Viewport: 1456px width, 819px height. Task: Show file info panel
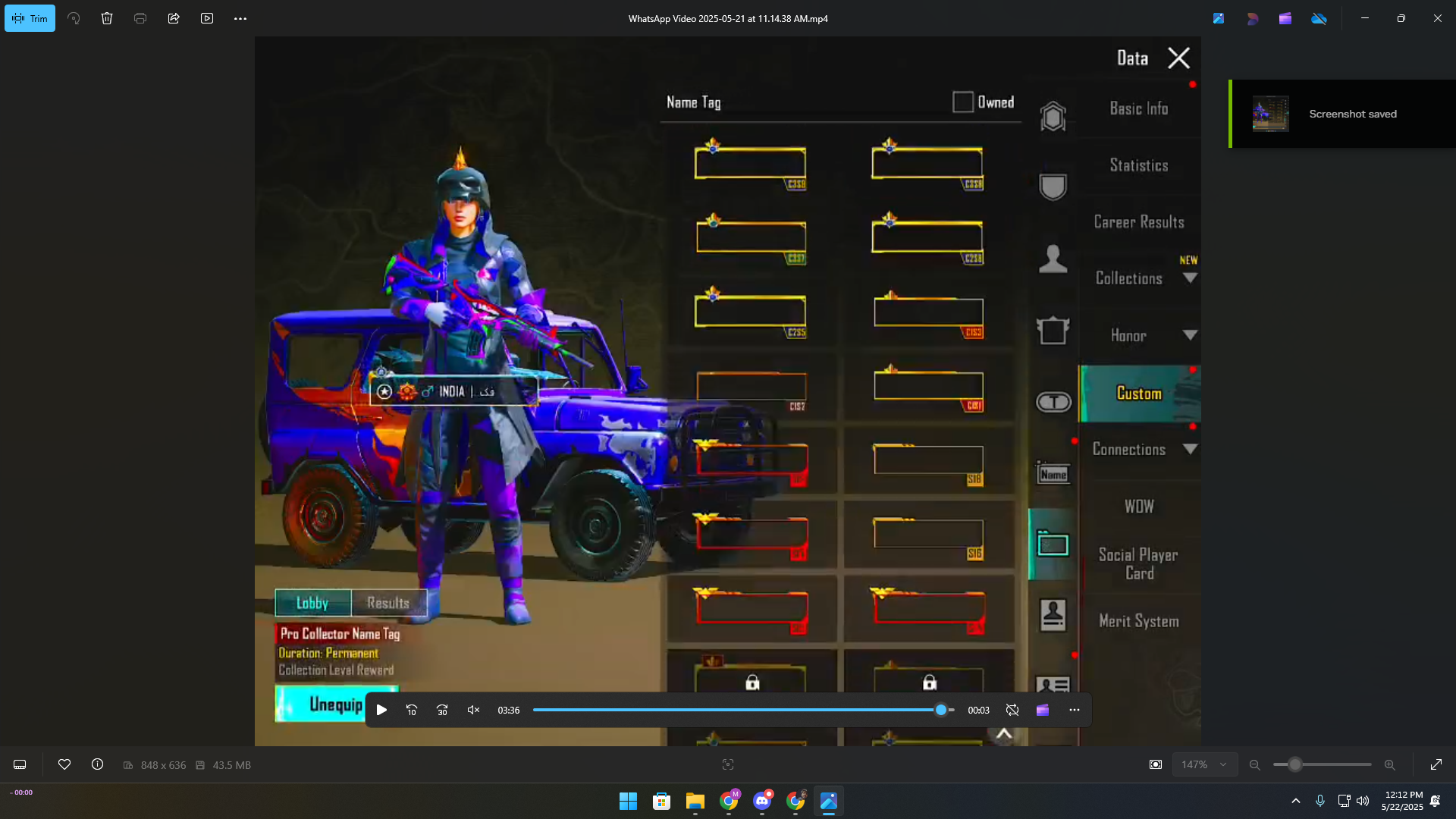[98, 765]
